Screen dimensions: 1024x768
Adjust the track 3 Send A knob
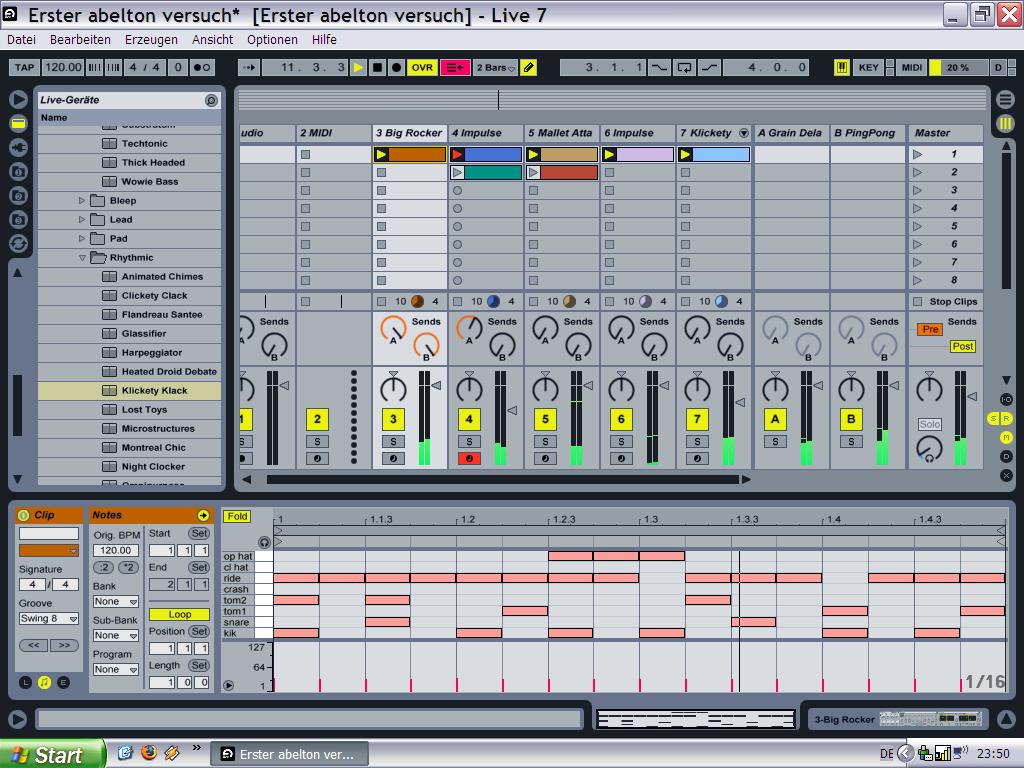tap(393, 330)
